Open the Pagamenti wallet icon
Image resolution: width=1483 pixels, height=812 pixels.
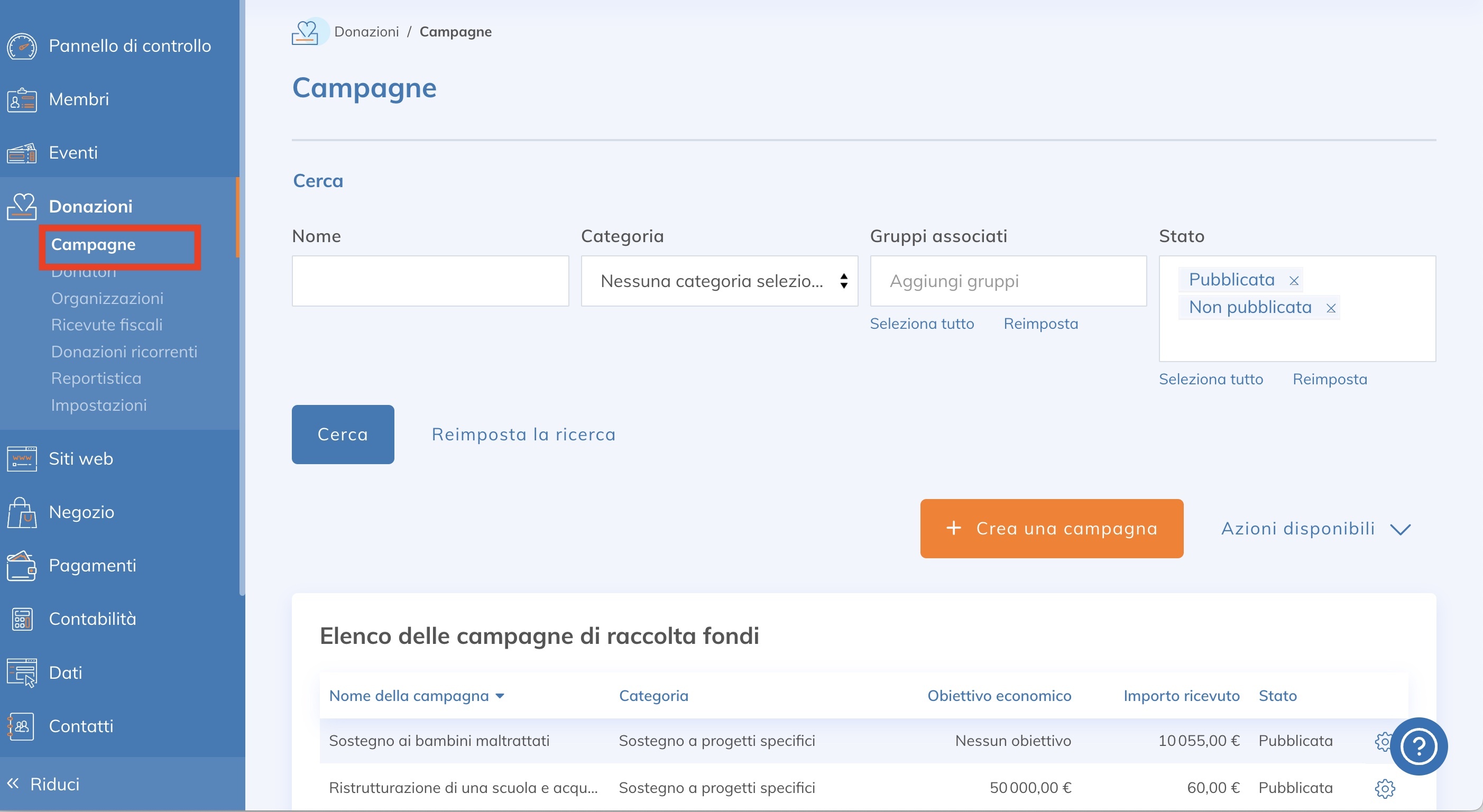coord(21,565)
